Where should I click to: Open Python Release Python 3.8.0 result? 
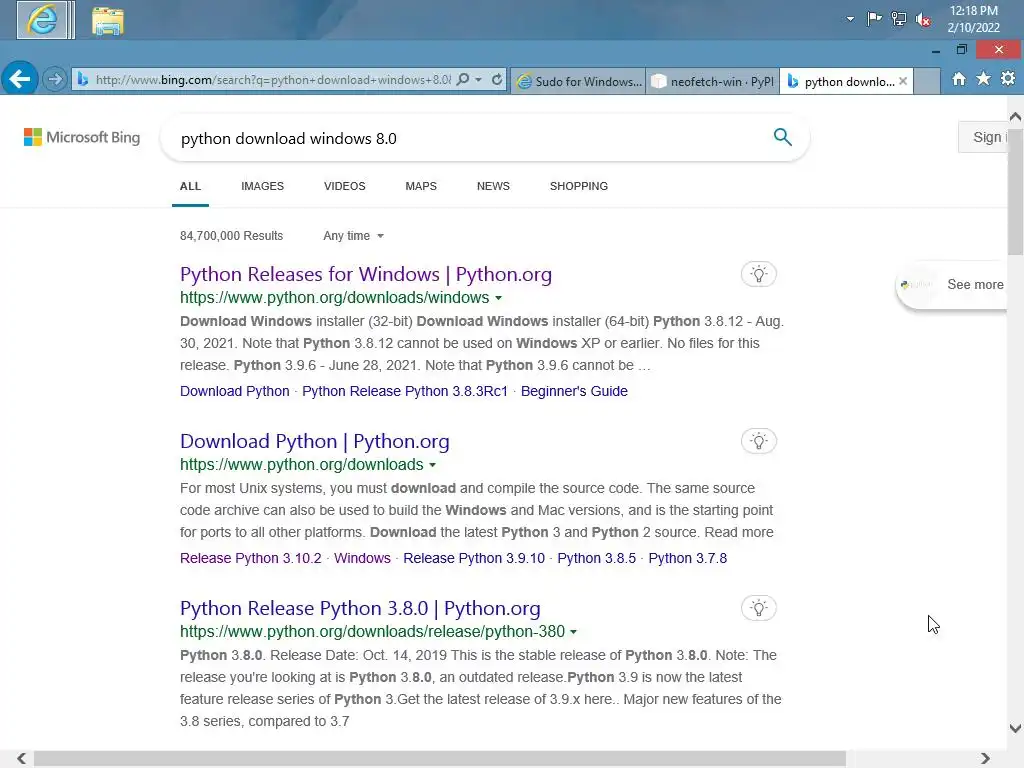click(x=360, y=609)
